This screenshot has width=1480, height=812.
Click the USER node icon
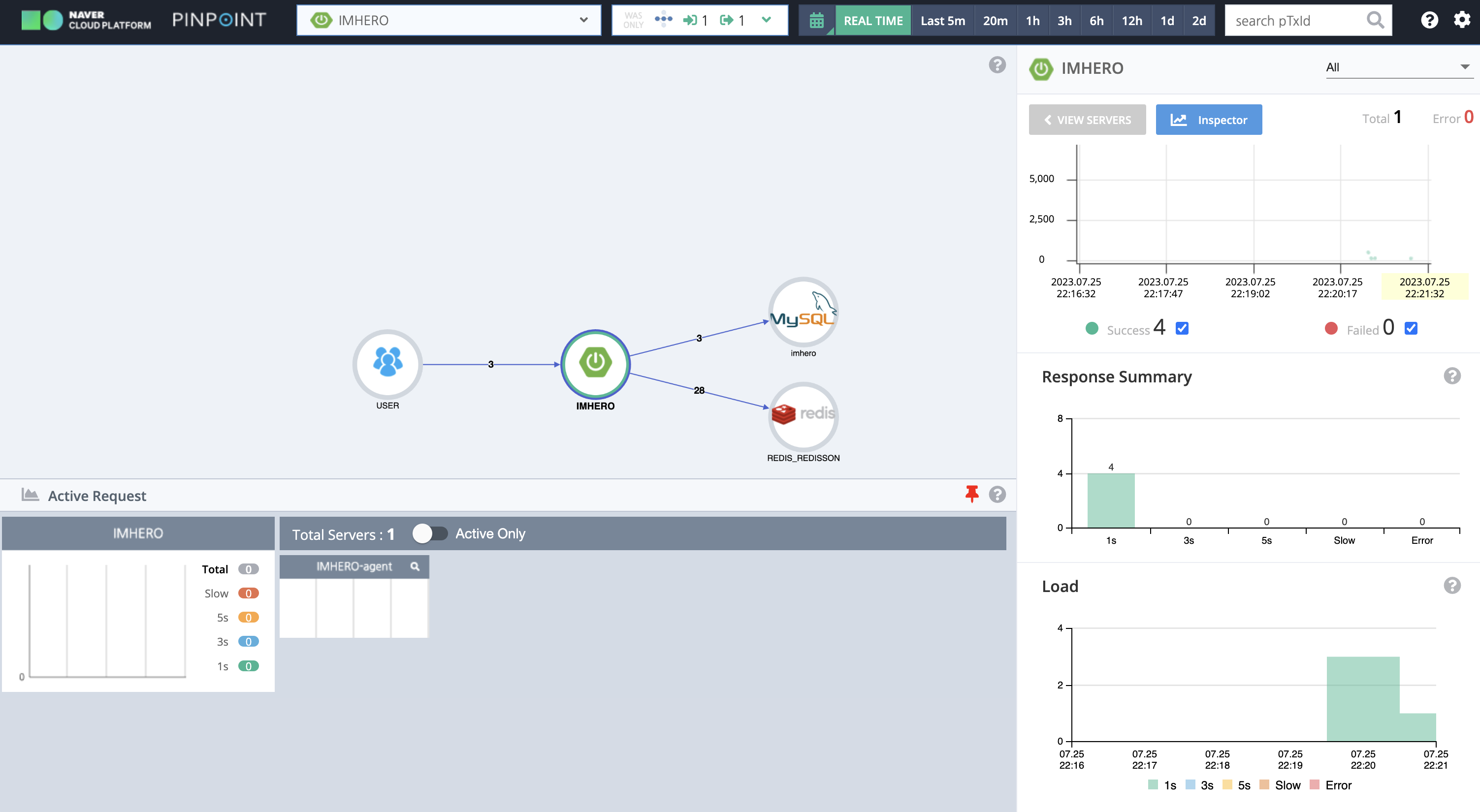pyautogui.click(x=387, y=364)
